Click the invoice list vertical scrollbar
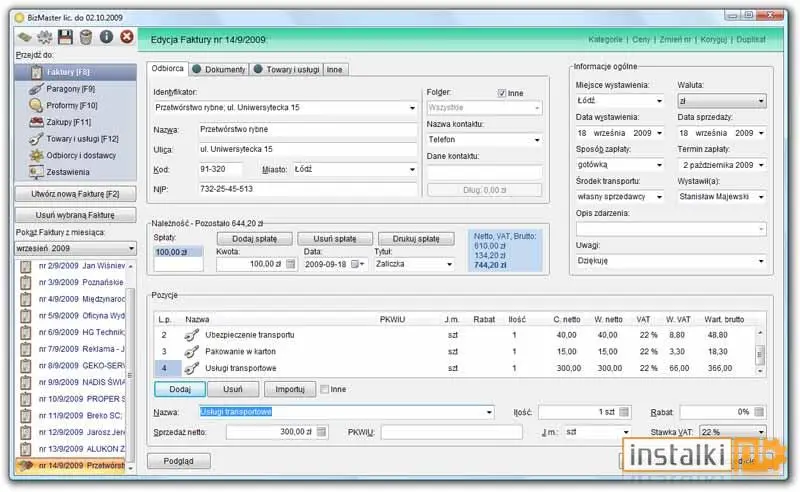800x492 pixels. coord(130,365)
